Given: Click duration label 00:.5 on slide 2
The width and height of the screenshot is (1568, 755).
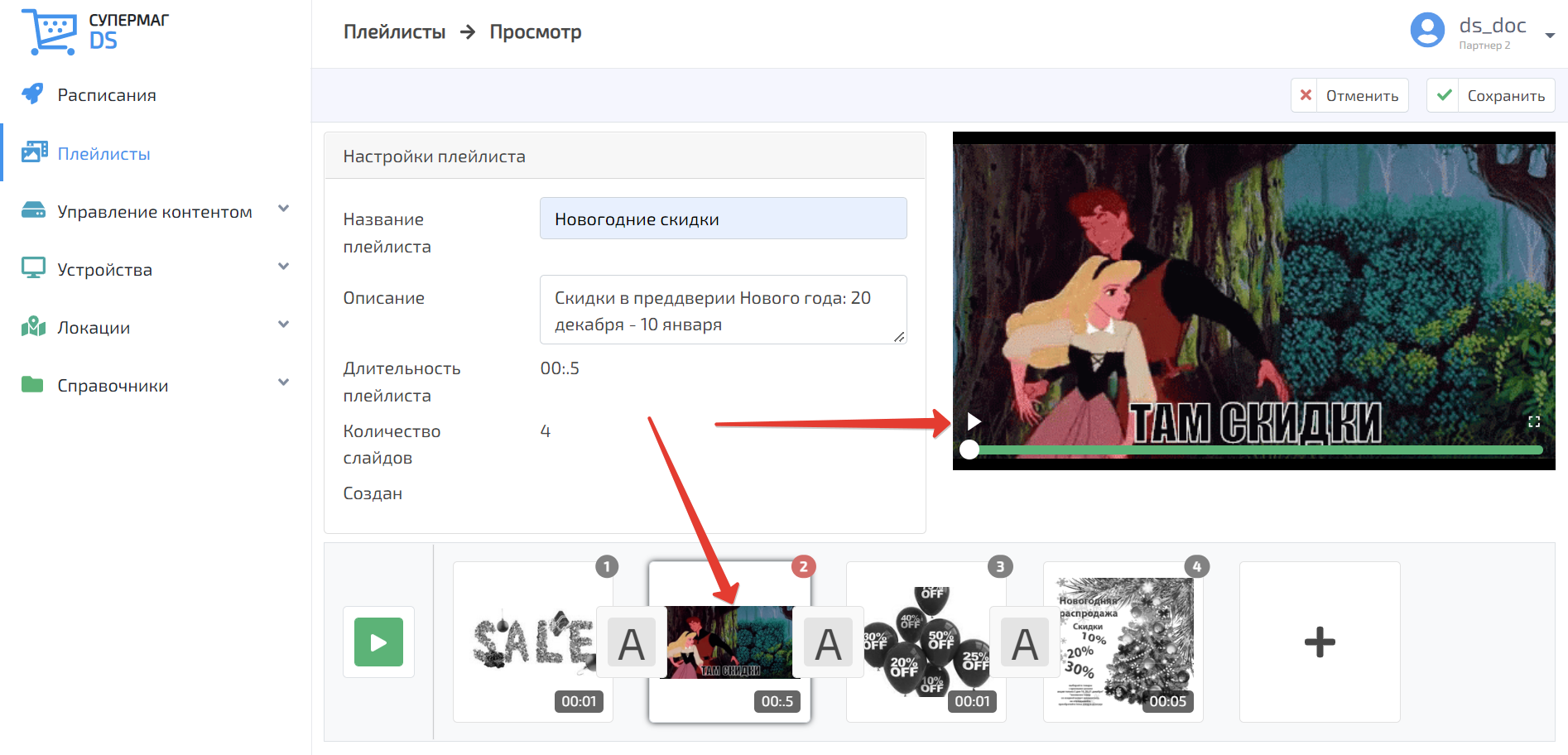Looking at the screenshot, I should click(x=777, y=701).
